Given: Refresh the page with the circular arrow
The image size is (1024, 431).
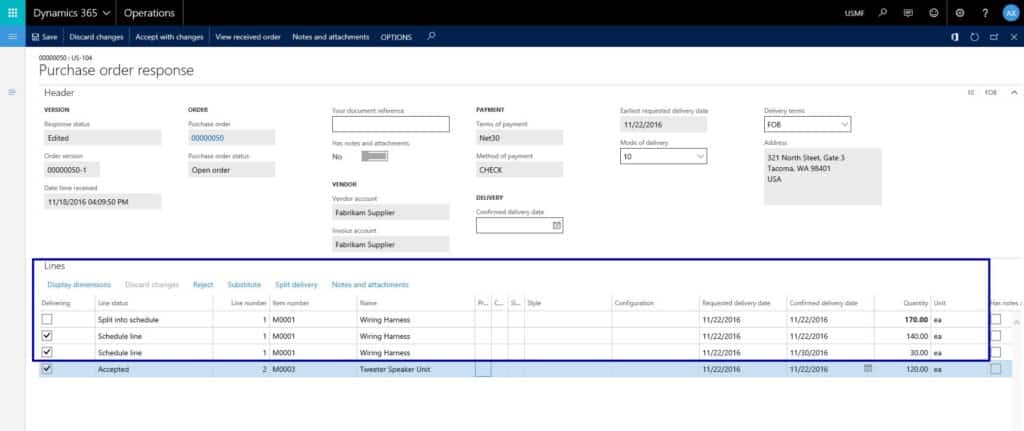Looking at the screenshot, I should click(x=974, y=37).
